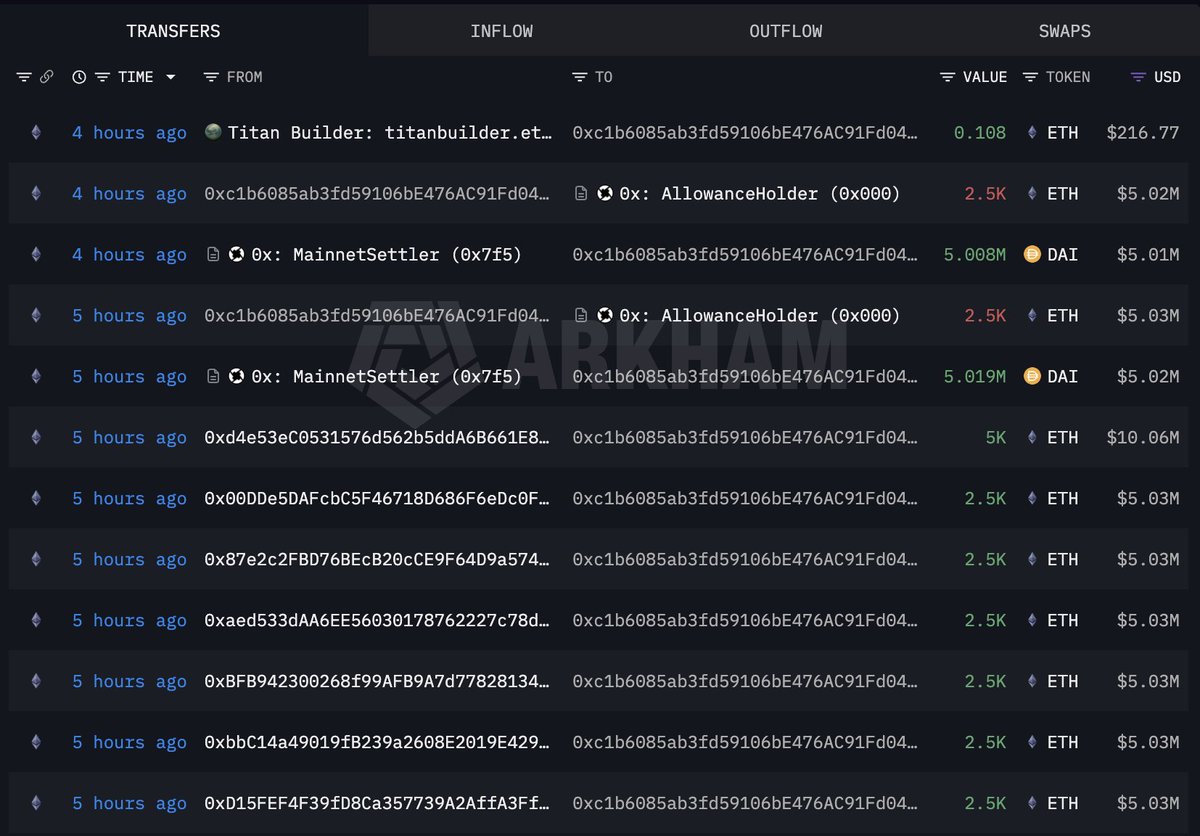This screenshot has height=836, width=1200.
Task: Select the $10.06M USD cell
Action: click(x=1143, y=438)
